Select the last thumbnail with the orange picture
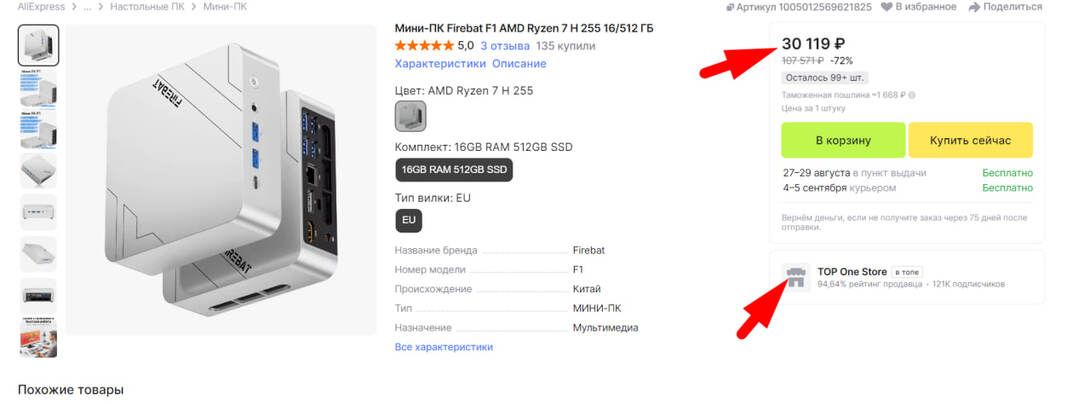This screenshot has width=1090, height=404. [38, 338]
